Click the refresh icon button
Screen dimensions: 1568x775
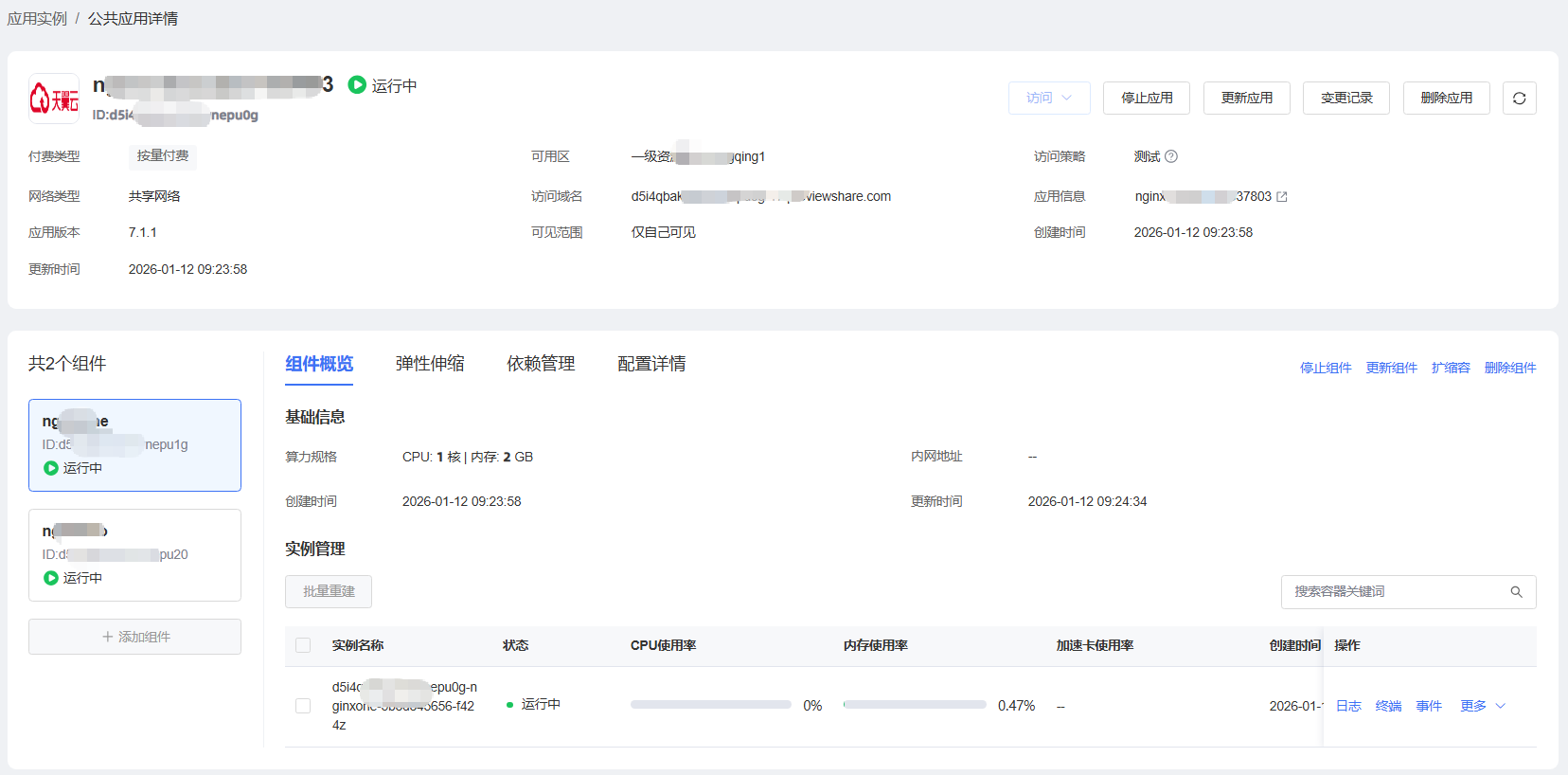pyautogui.click(x=1519, y=99)
